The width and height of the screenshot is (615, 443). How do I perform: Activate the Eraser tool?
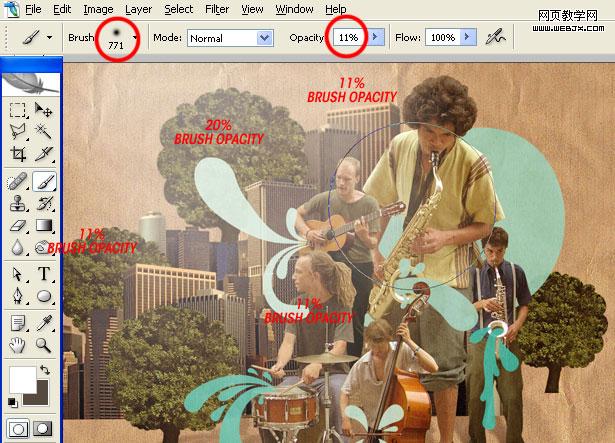point(18,226)
